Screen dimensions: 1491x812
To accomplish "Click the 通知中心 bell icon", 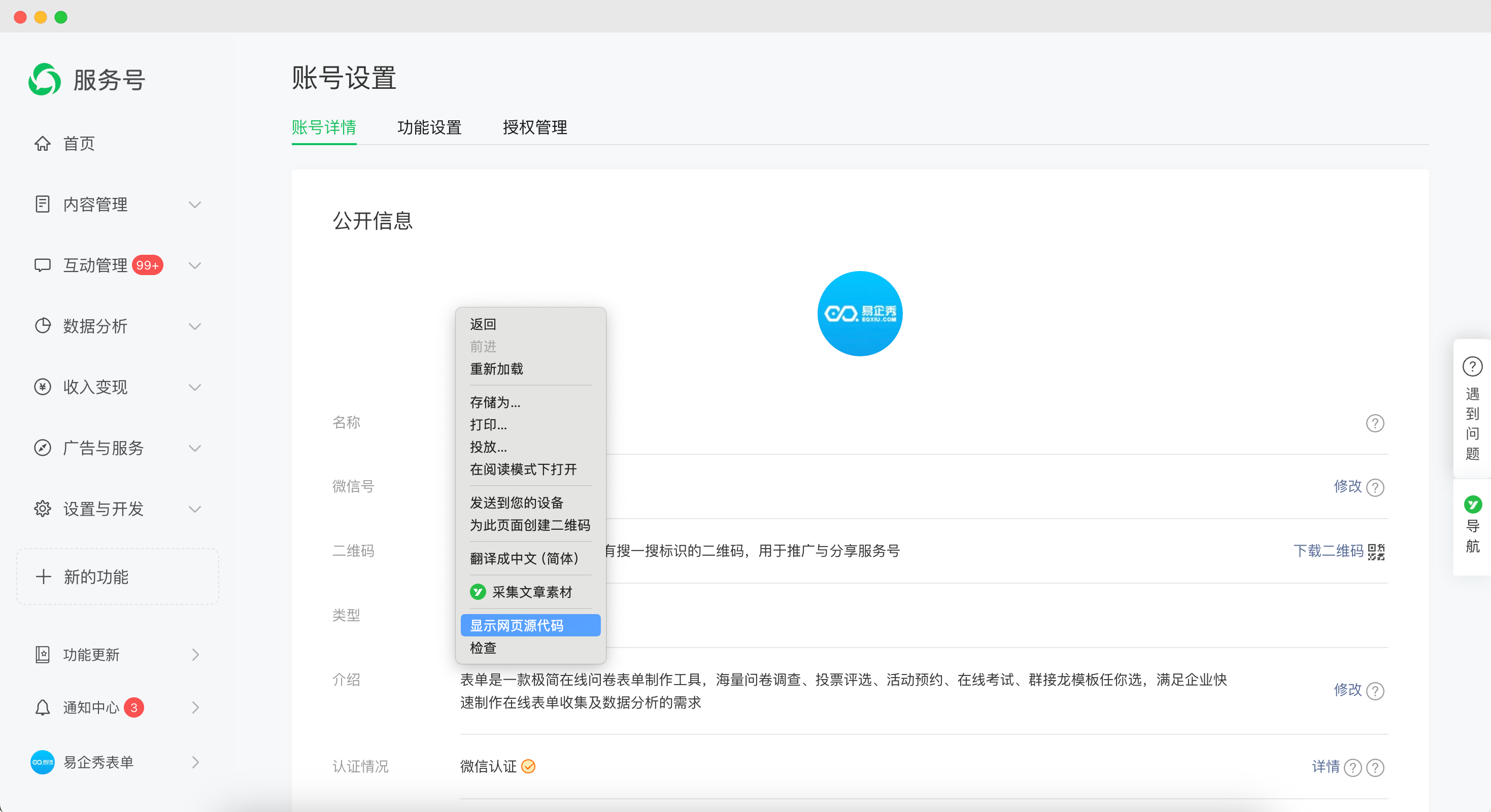I will (x=42, y=707).
